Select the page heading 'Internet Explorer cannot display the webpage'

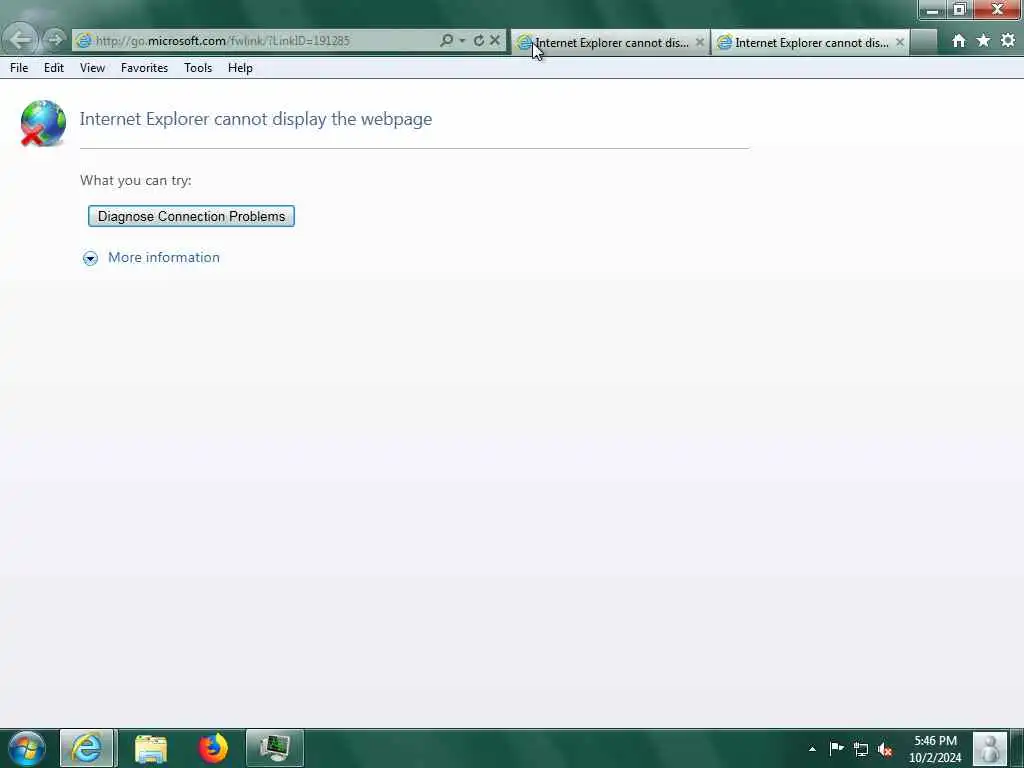coord(256,120)
